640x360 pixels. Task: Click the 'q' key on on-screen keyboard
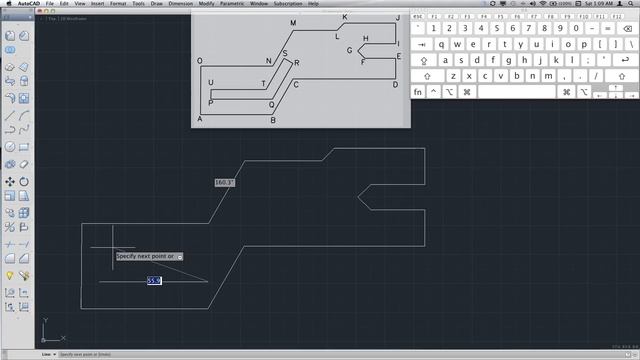tap(441, 44)
